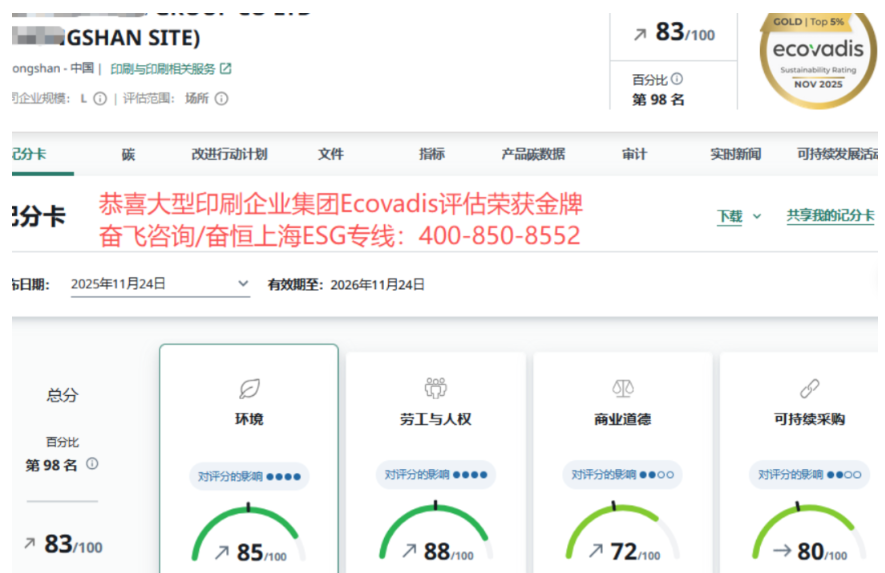Click 第 98 名 ranking in header
Screen dimensions: 885x573
pos(658,100)
